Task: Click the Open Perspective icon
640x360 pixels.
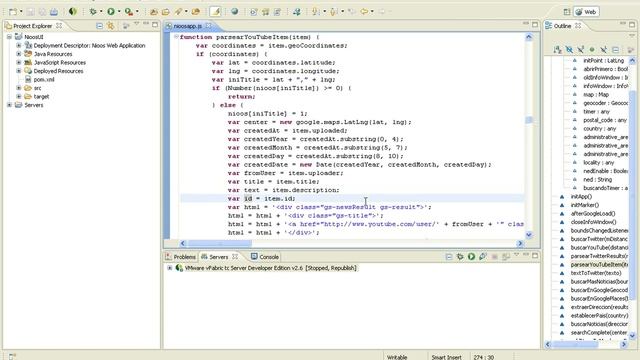Action: click(x=567, y=12)
